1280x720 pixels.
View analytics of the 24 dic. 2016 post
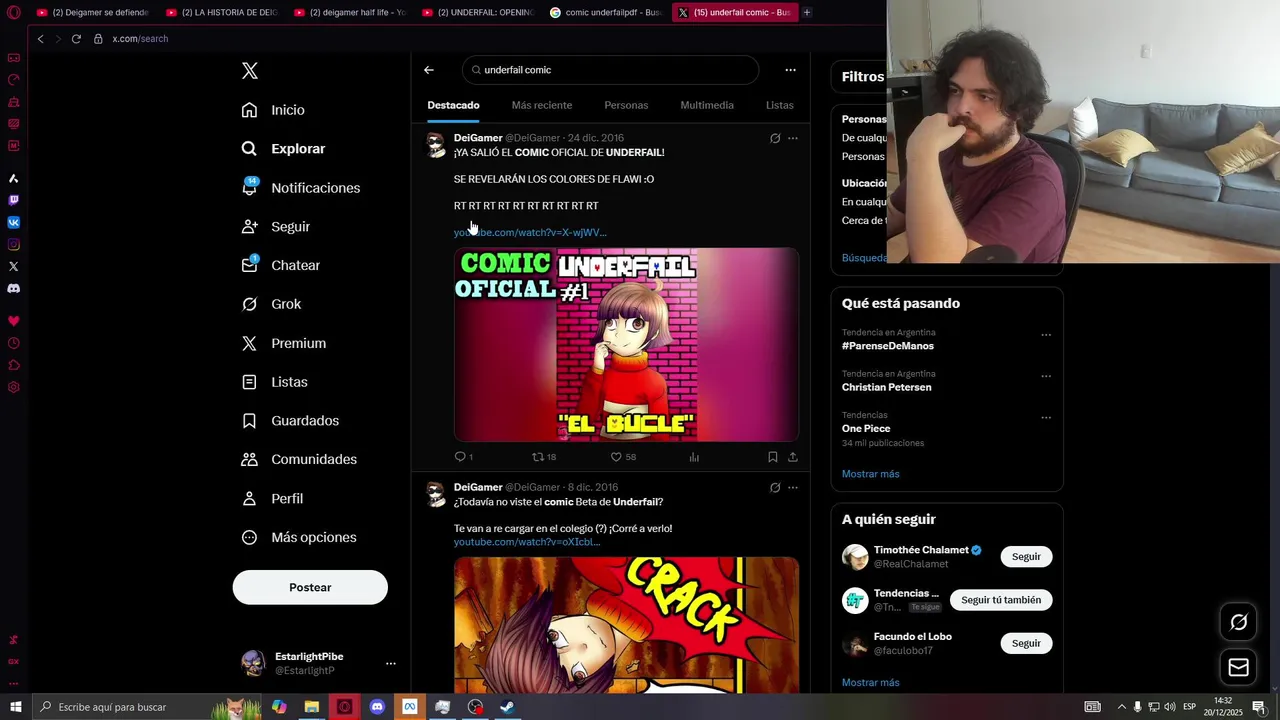click(x=694, y=457)
